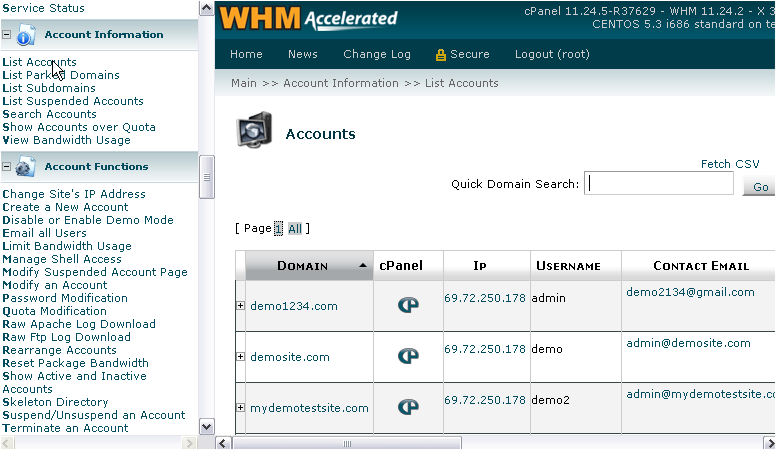This screenshot has width=776, height=450.
Task: Go to Account Information breadcrumb
Action: click(x=340, y=83)
